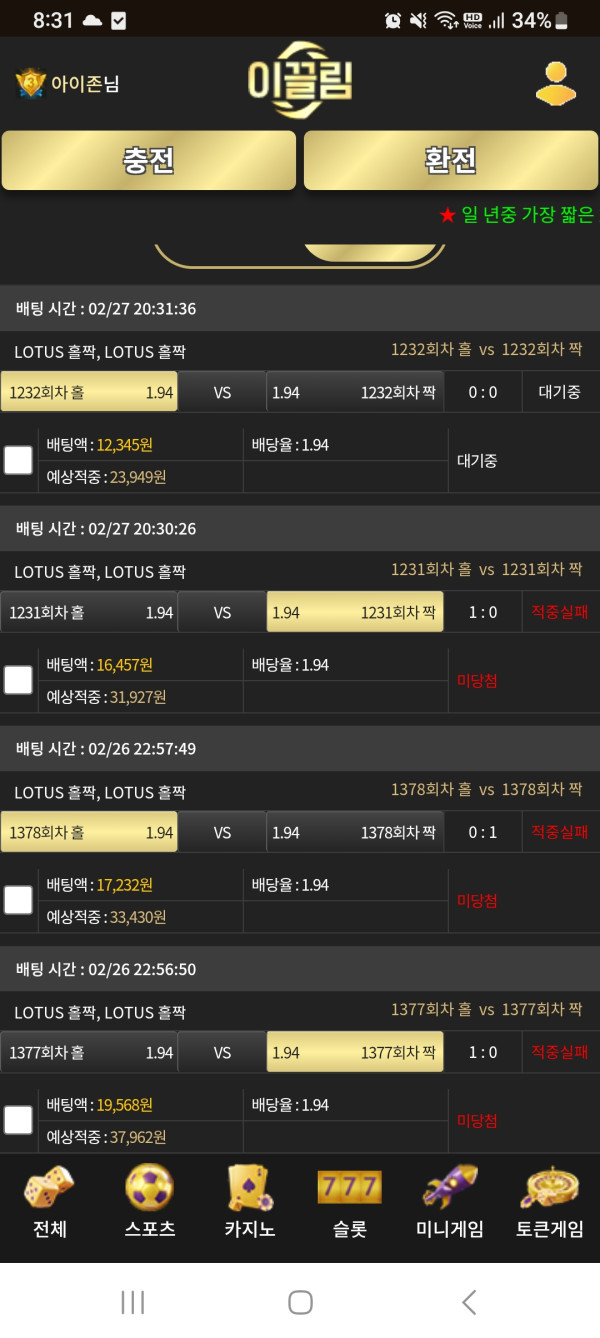Open the 카지노 cards icon
Screen dimensions: 600x1338
[x=249, y=1188]
